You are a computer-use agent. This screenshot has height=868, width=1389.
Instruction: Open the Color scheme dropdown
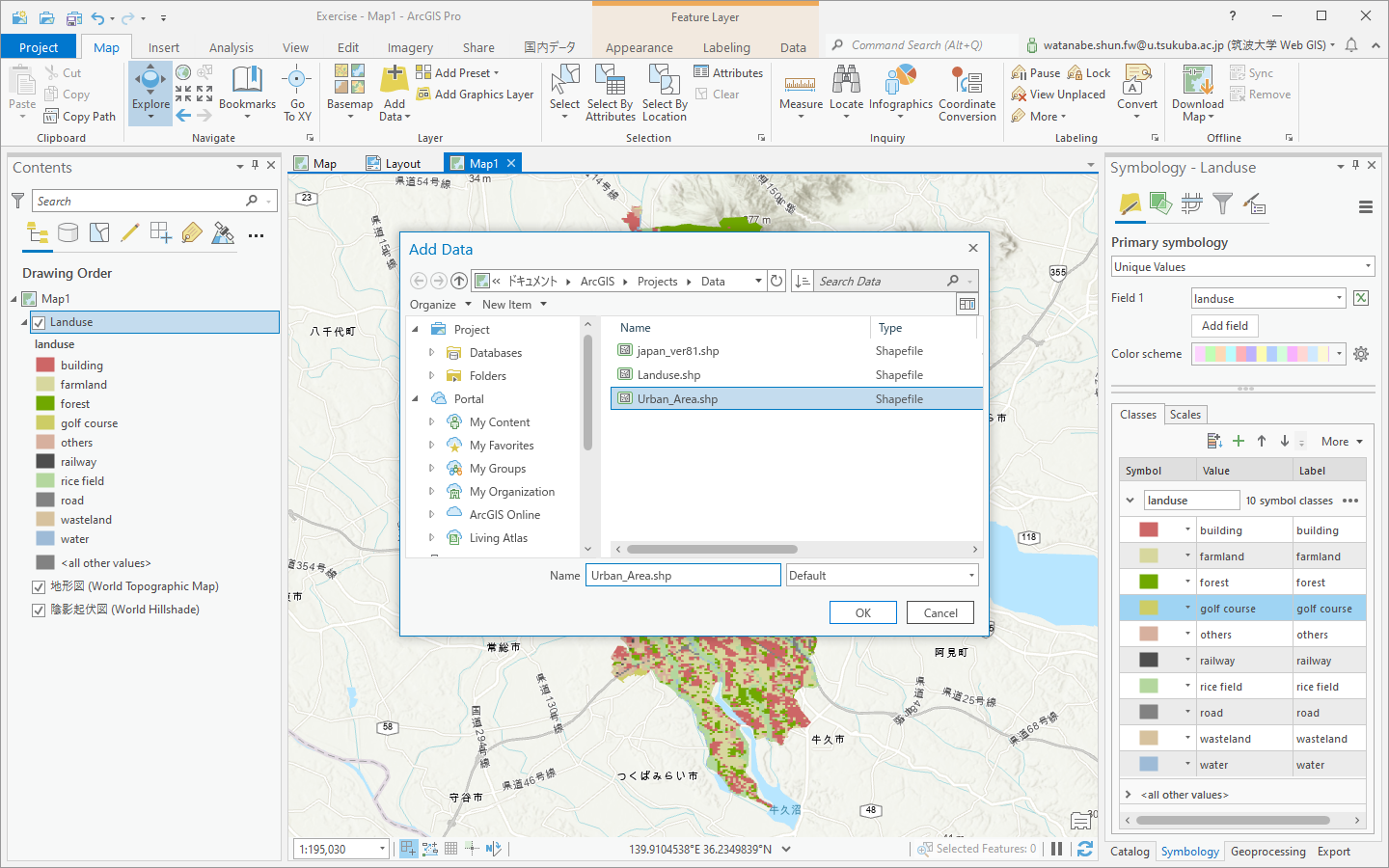pyautogui.click(x=1267, y=354)
